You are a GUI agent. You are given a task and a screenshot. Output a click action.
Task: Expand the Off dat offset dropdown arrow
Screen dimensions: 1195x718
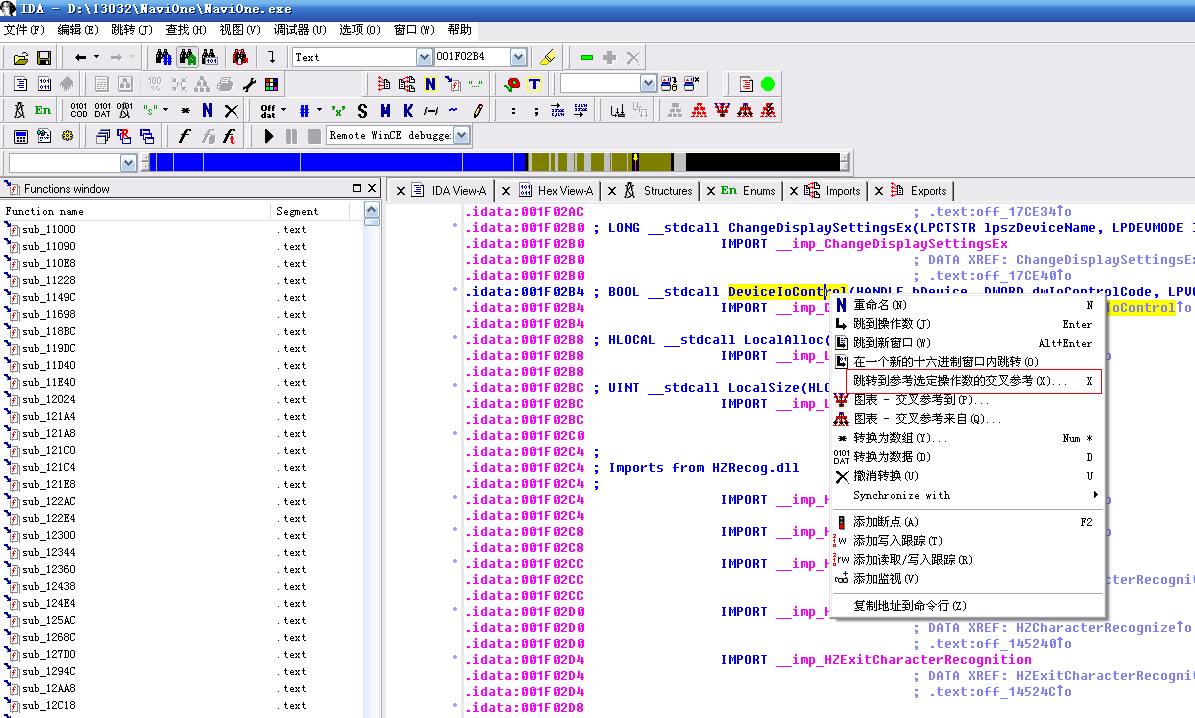click(x=284, y=111)
